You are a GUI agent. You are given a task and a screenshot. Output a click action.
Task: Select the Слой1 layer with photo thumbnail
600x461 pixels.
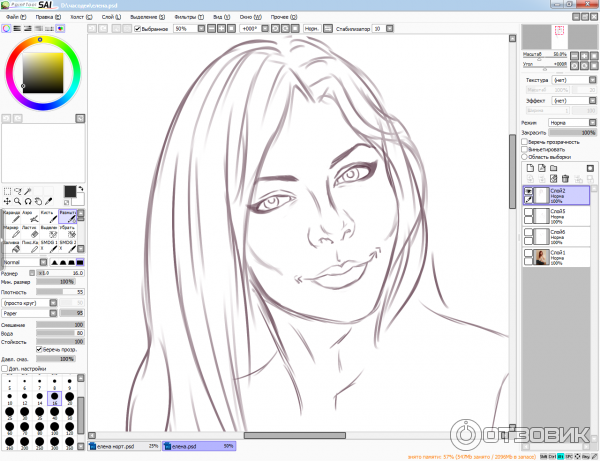558,256
